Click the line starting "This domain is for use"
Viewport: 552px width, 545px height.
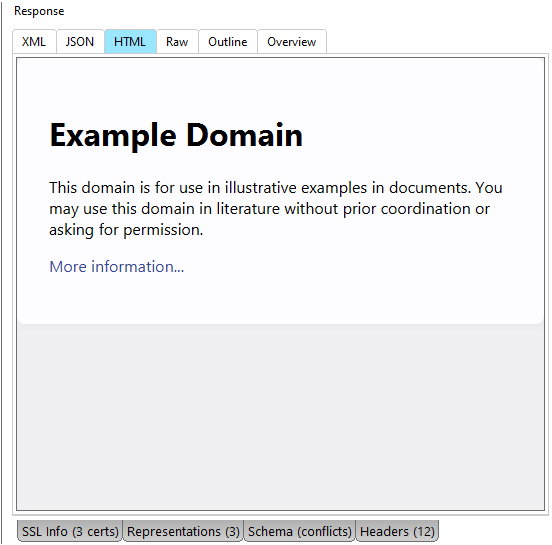click(x=276, y=187)
